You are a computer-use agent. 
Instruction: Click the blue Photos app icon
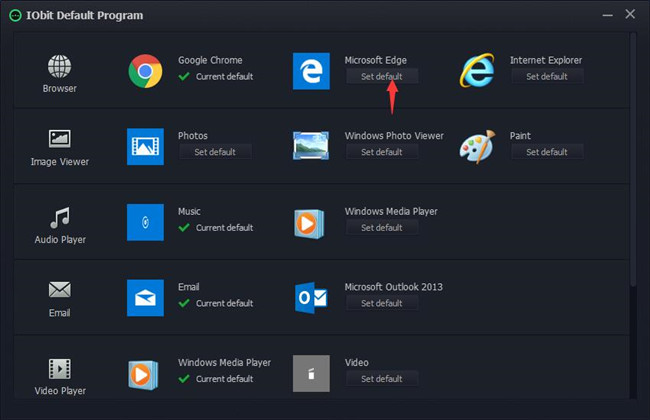click(x=145, y=146)
